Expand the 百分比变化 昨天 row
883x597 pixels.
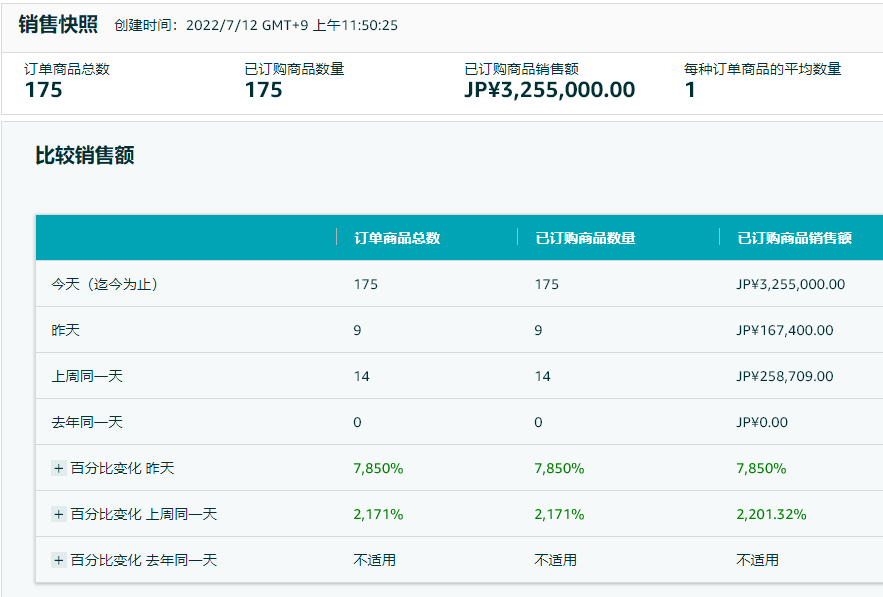click(58, 468)
